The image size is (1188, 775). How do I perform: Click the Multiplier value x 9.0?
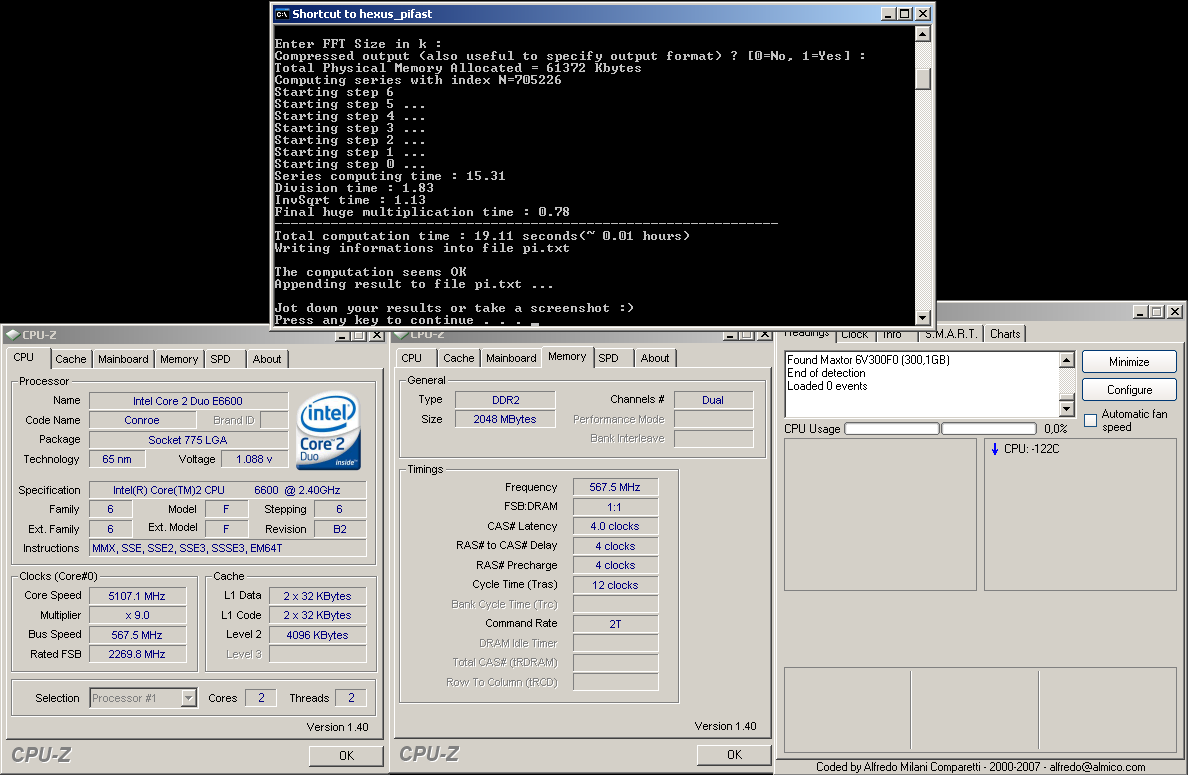pos(137,615)
